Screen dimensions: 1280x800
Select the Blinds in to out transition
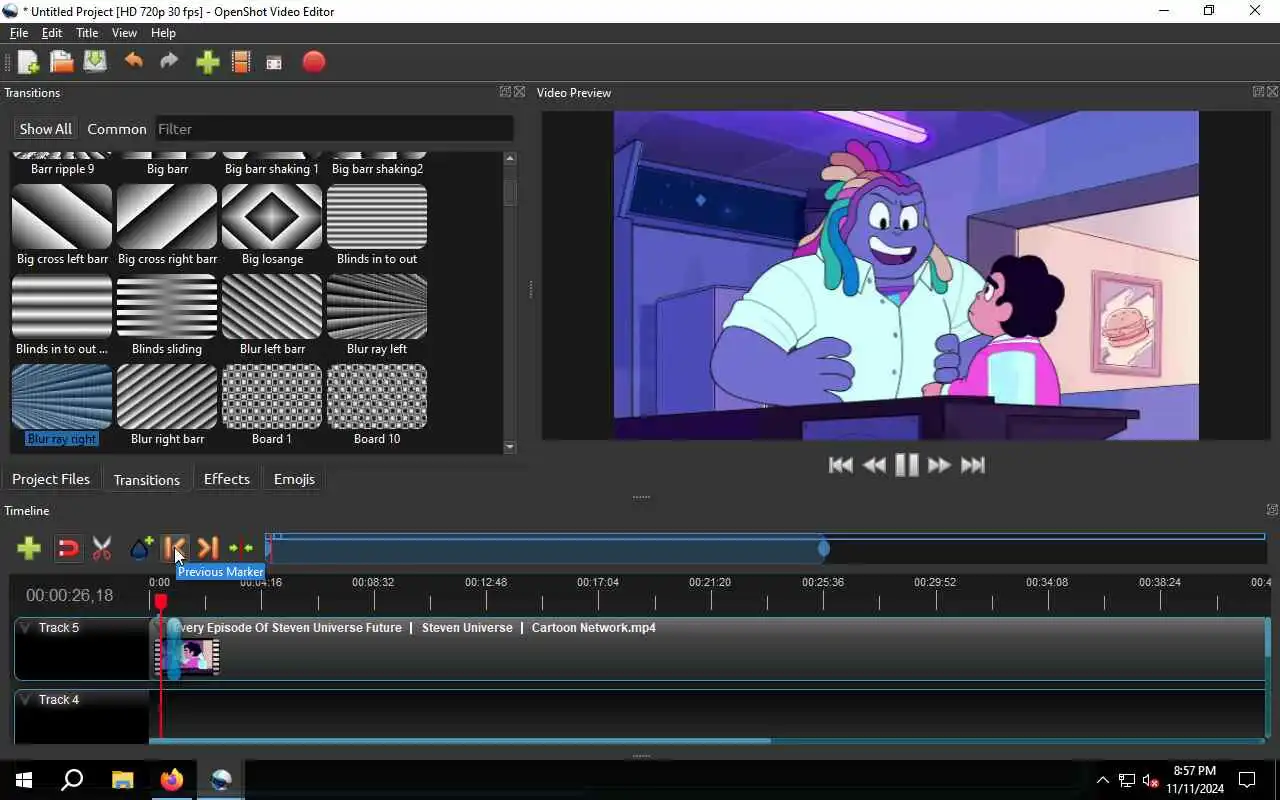coord(377,226)
